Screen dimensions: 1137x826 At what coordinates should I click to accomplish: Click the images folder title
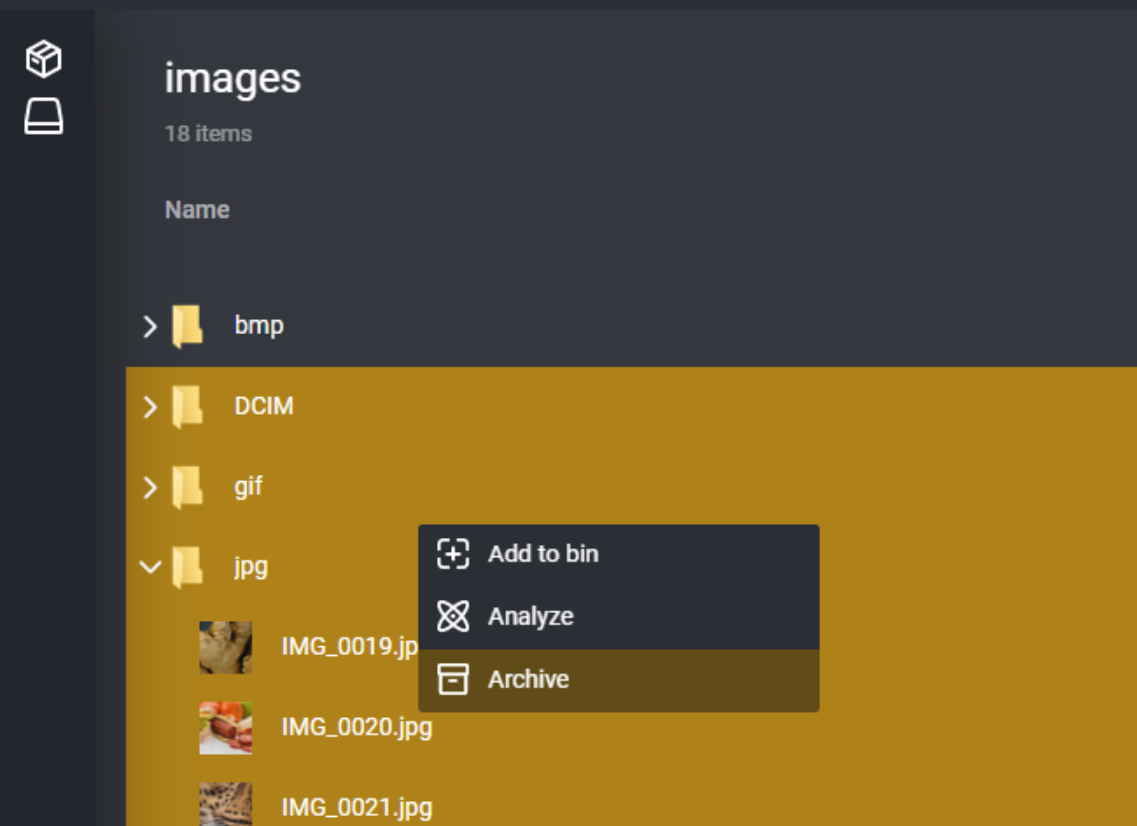tap(233, 78)
